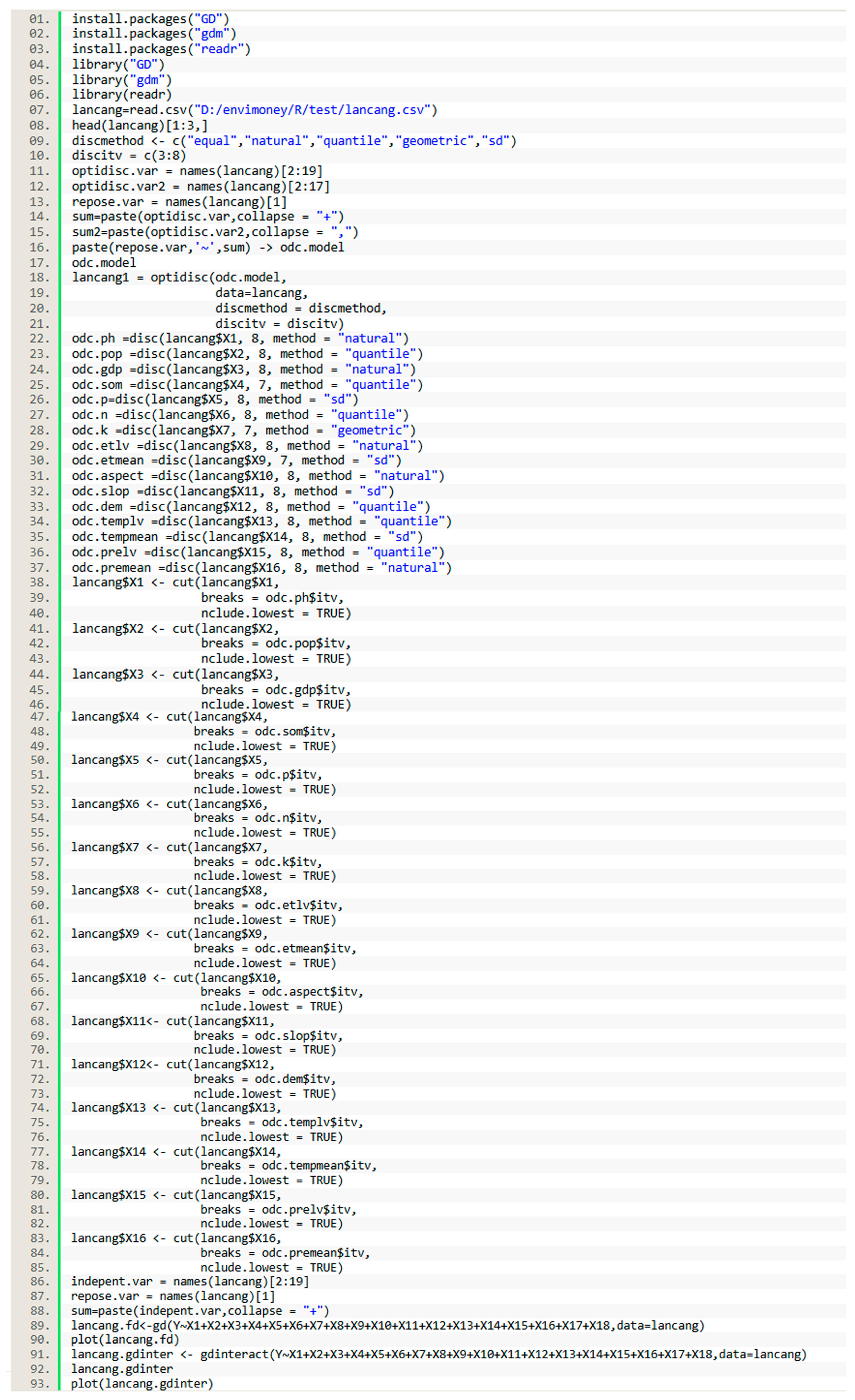Image resolution: width=855 pixels, height=1400 pixels.
Task: Click line number 74 in gutter
Action: [39, 1108]
